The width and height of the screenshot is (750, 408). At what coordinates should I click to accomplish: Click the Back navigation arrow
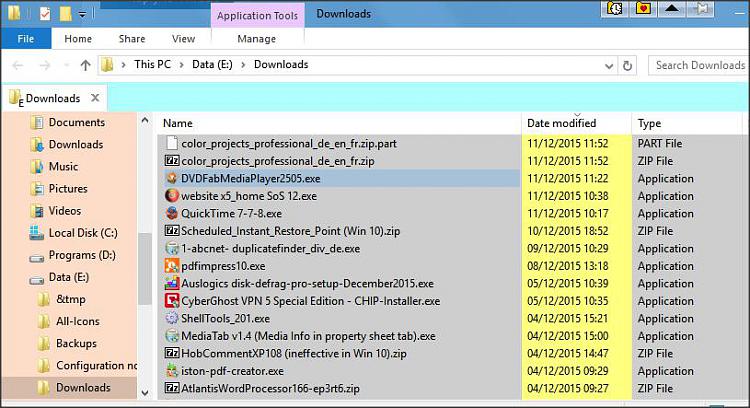coord(18,65)
